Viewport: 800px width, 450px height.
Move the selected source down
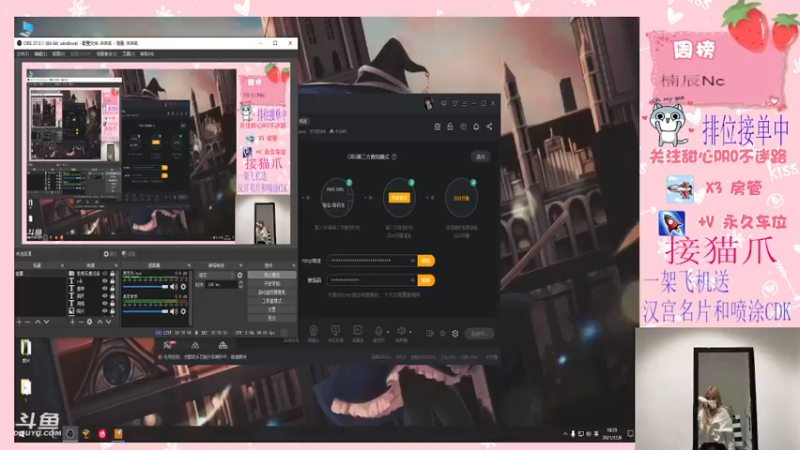click(x=109, y=321)
